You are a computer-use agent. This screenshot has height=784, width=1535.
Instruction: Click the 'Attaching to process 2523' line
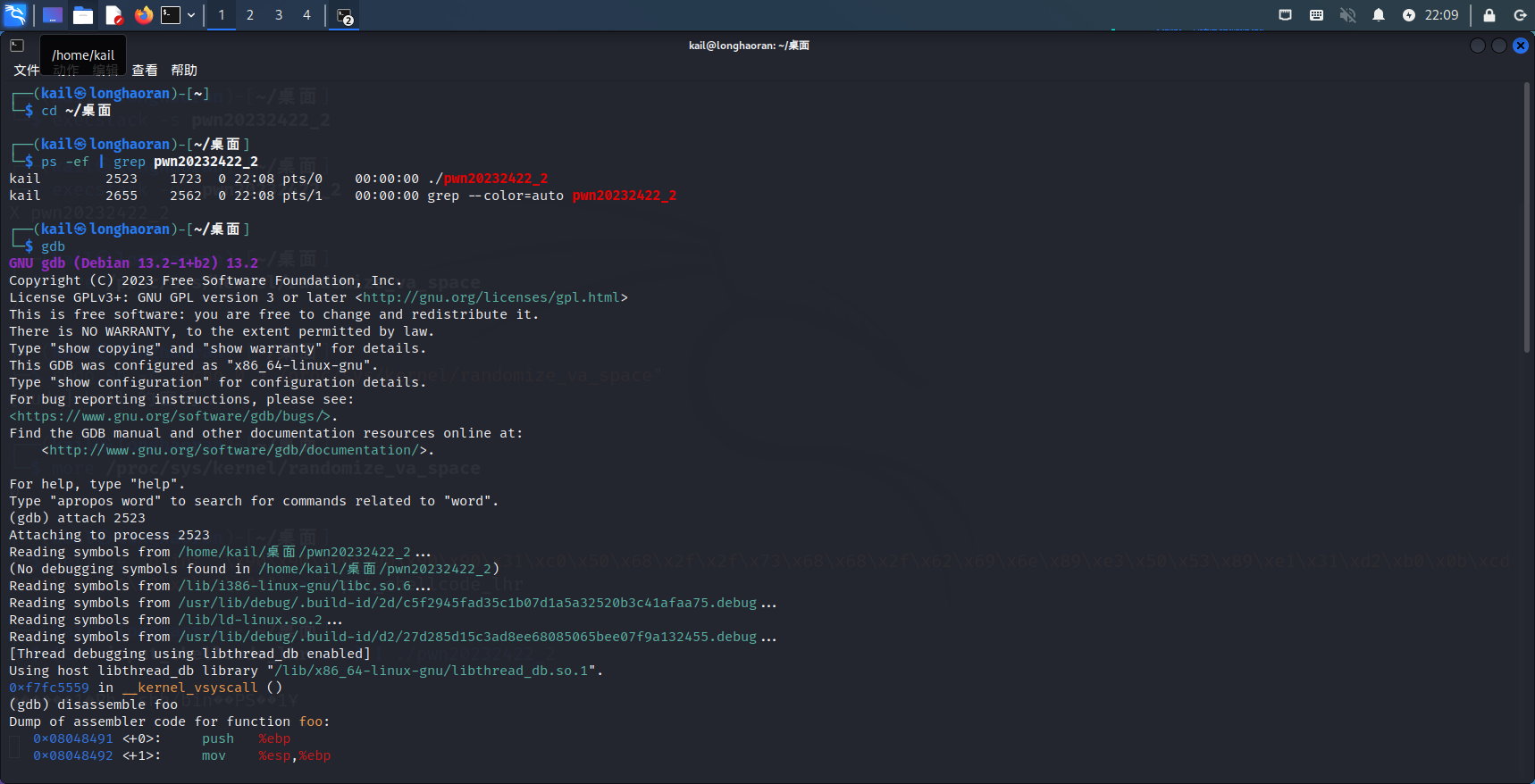109,535
